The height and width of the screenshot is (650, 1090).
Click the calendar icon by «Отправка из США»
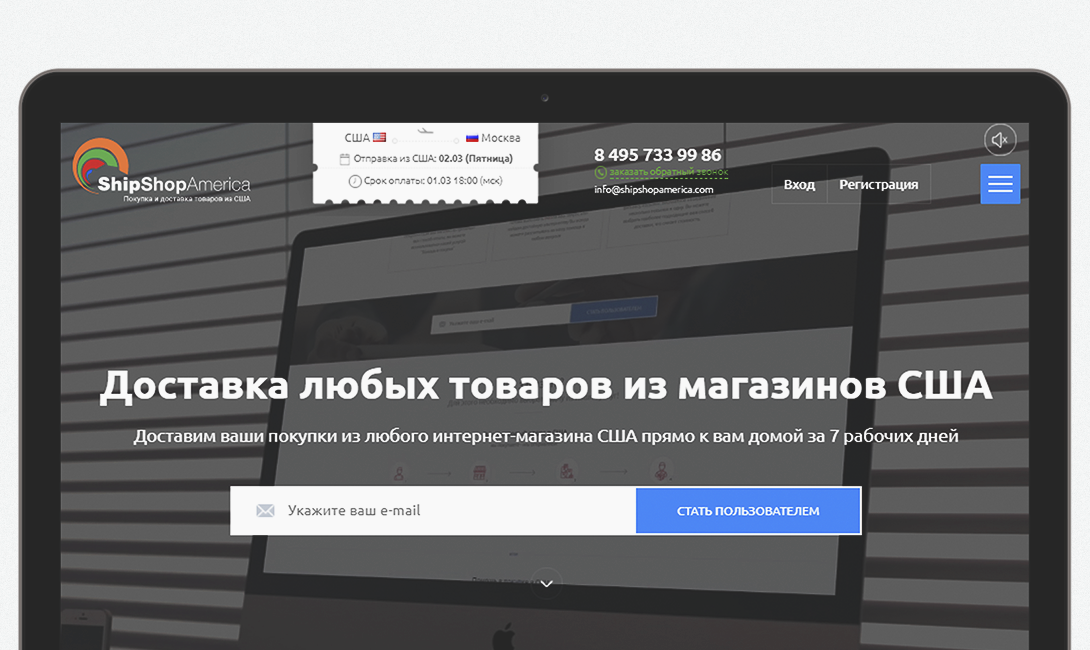pos(344,159)
